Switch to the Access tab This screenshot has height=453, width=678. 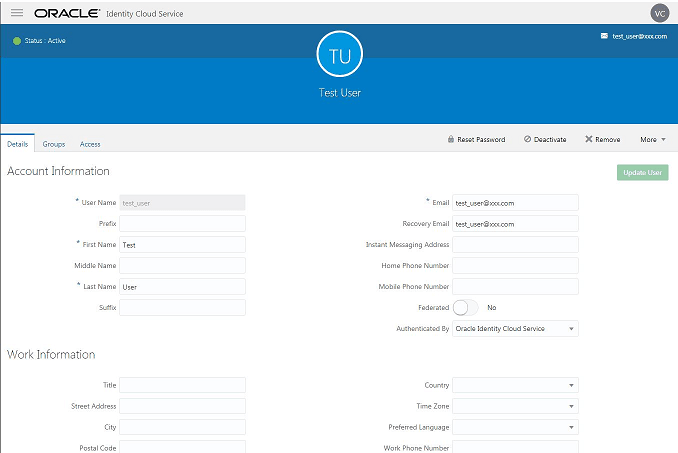point(90,144)
